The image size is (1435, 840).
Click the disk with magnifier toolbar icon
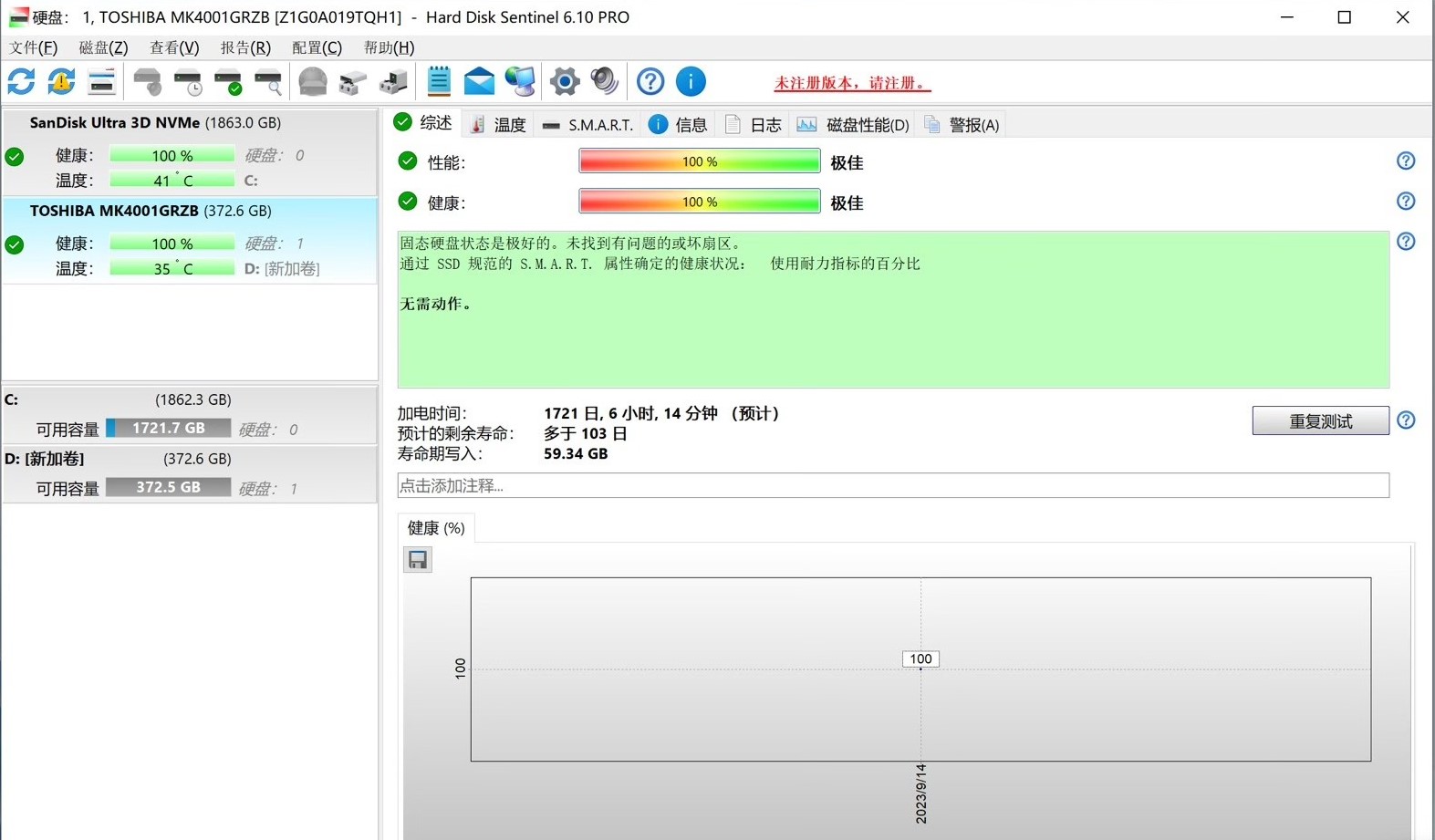tap(268, 82)
